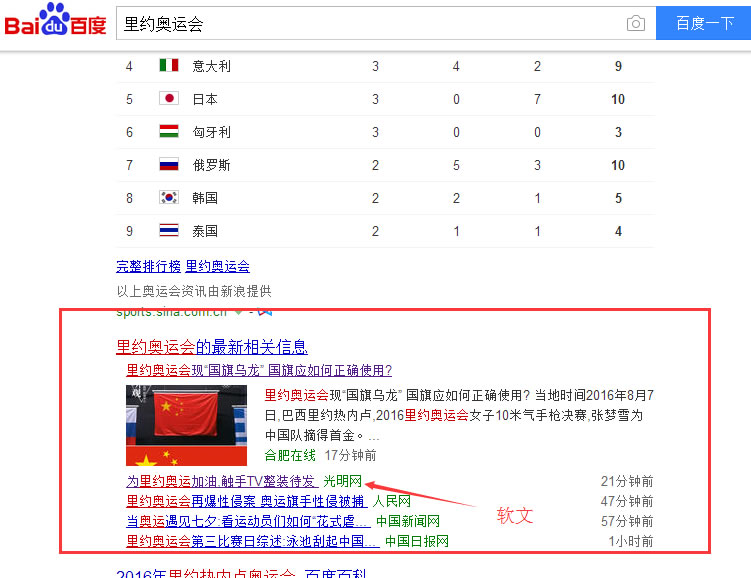Click the sports.sina.com.cn URL text
The width and height of the screenshot is (751, 578).
[171, 312]
